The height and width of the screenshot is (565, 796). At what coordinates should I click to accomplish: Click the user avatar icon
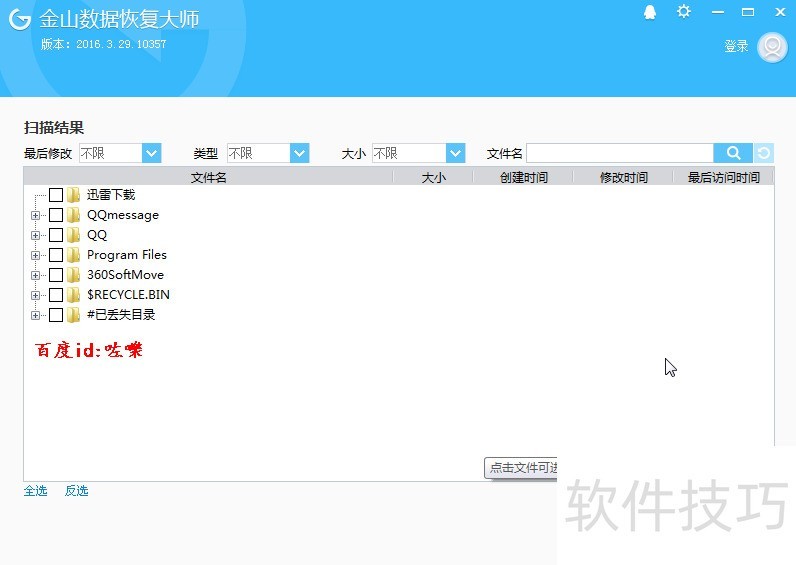point(772,47)
